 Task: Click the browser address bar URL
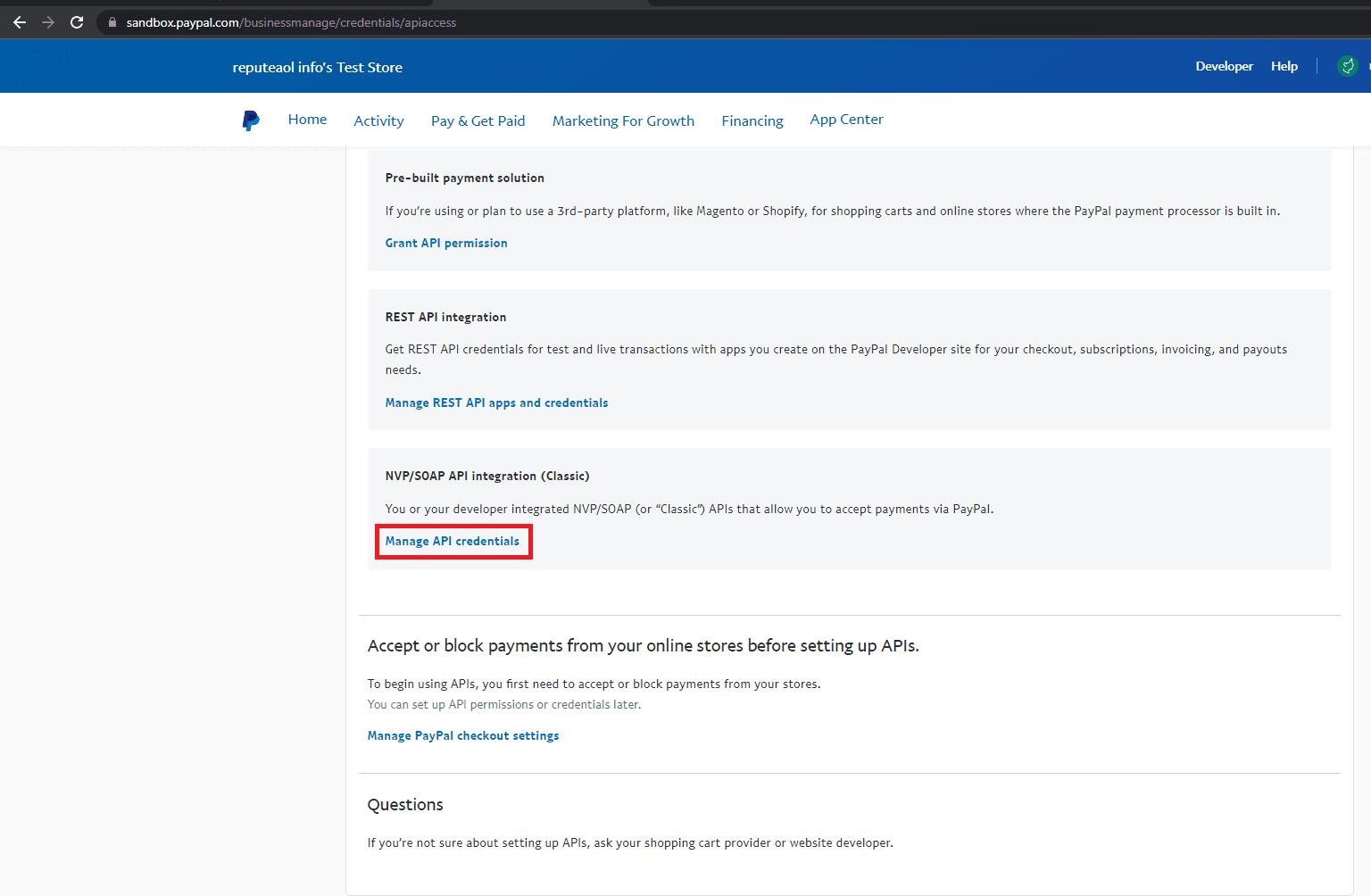[291, 22]
